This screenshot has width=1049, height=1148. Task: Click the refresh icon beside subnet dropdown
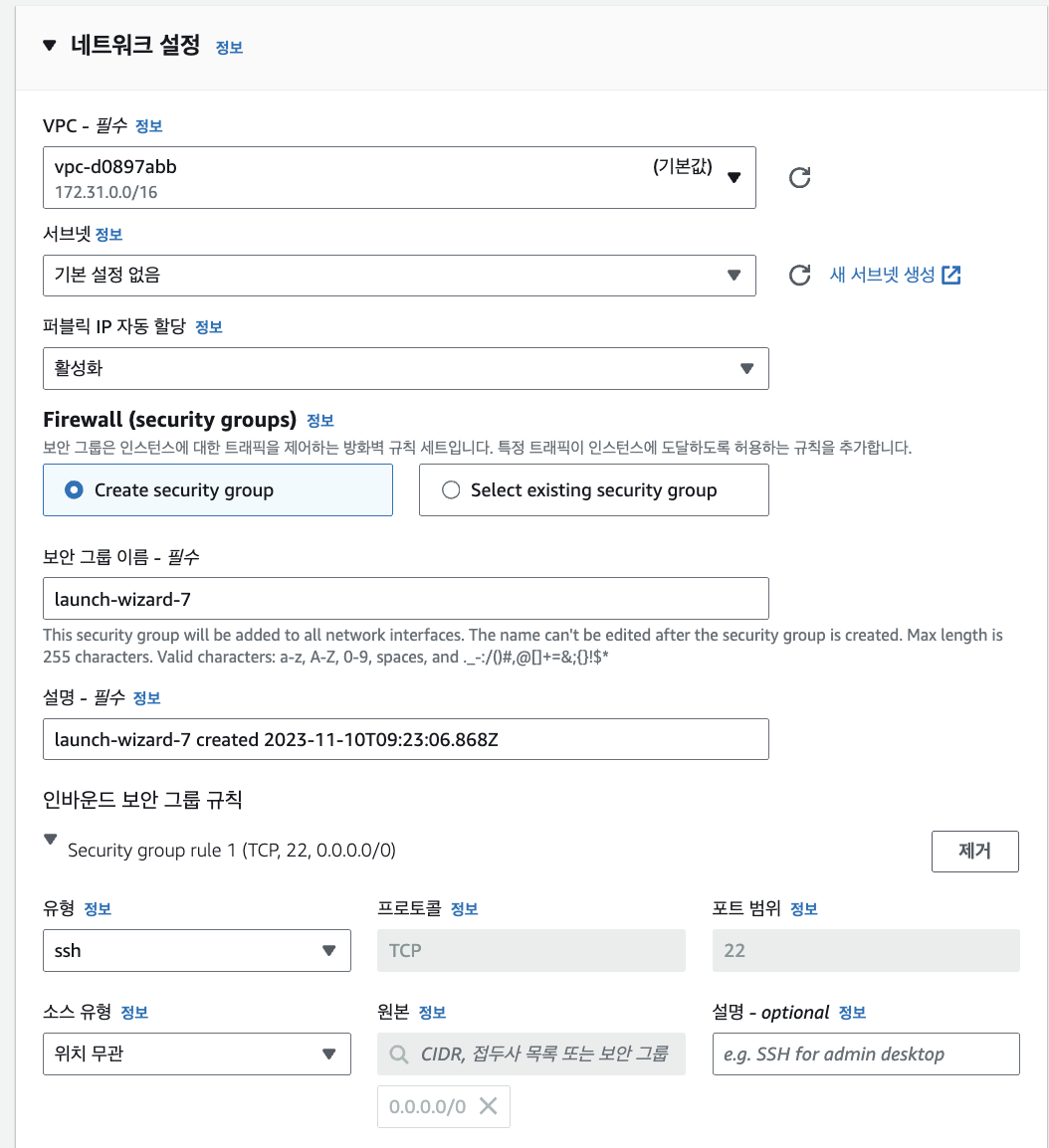click(x=799, y=276)
